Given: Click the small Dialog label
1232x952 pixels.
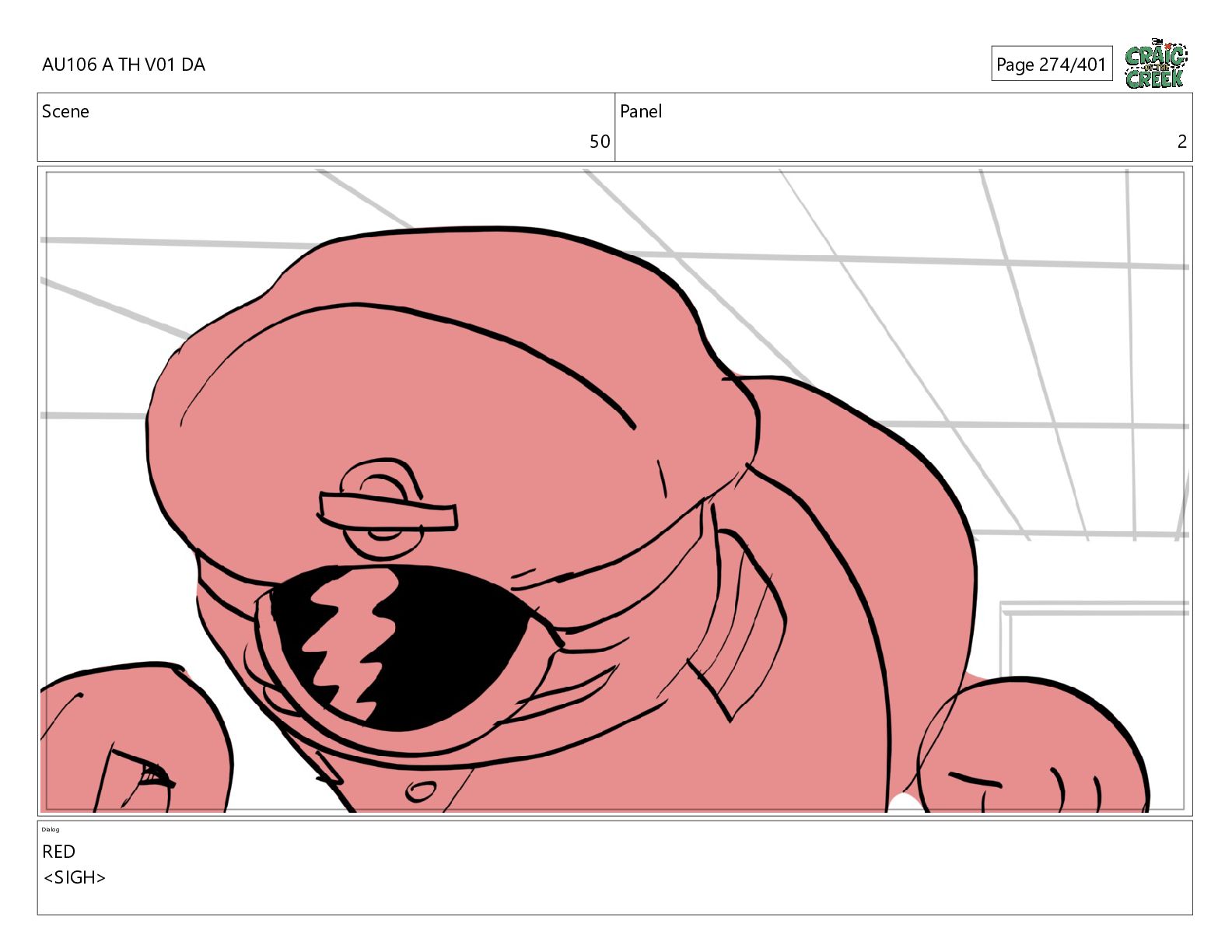Looking at the screenshot, I should click(50, 829).
